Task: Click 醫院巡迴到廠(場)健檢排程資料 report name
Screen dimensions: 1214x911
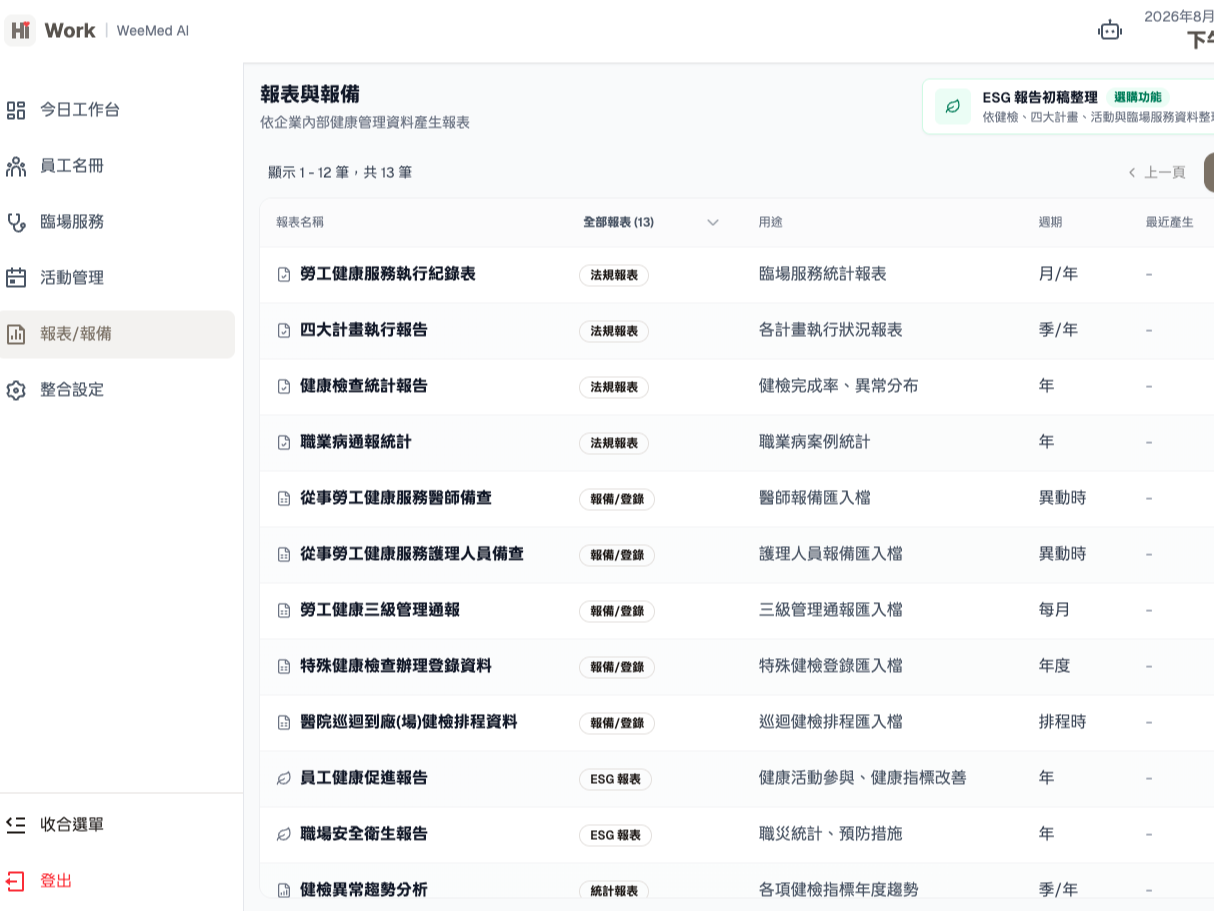Action: (x=409, y=722)
